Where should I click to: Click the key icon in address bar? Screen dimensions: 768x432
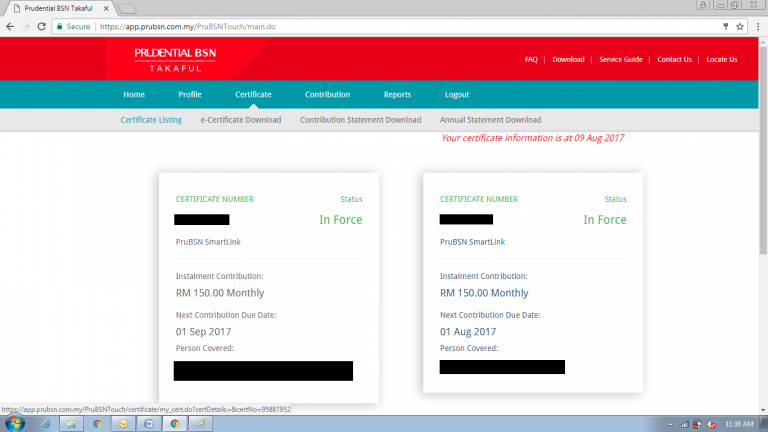tap(722, 26)
